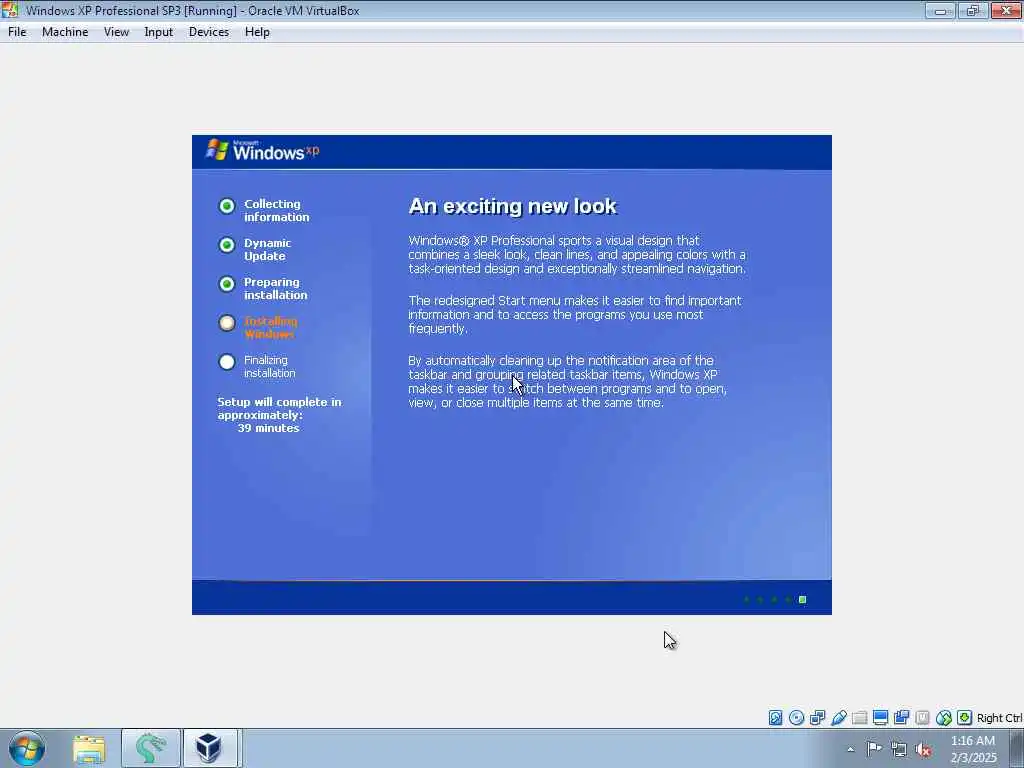Close the VirtualBox window

click(x=1006, y=10)
